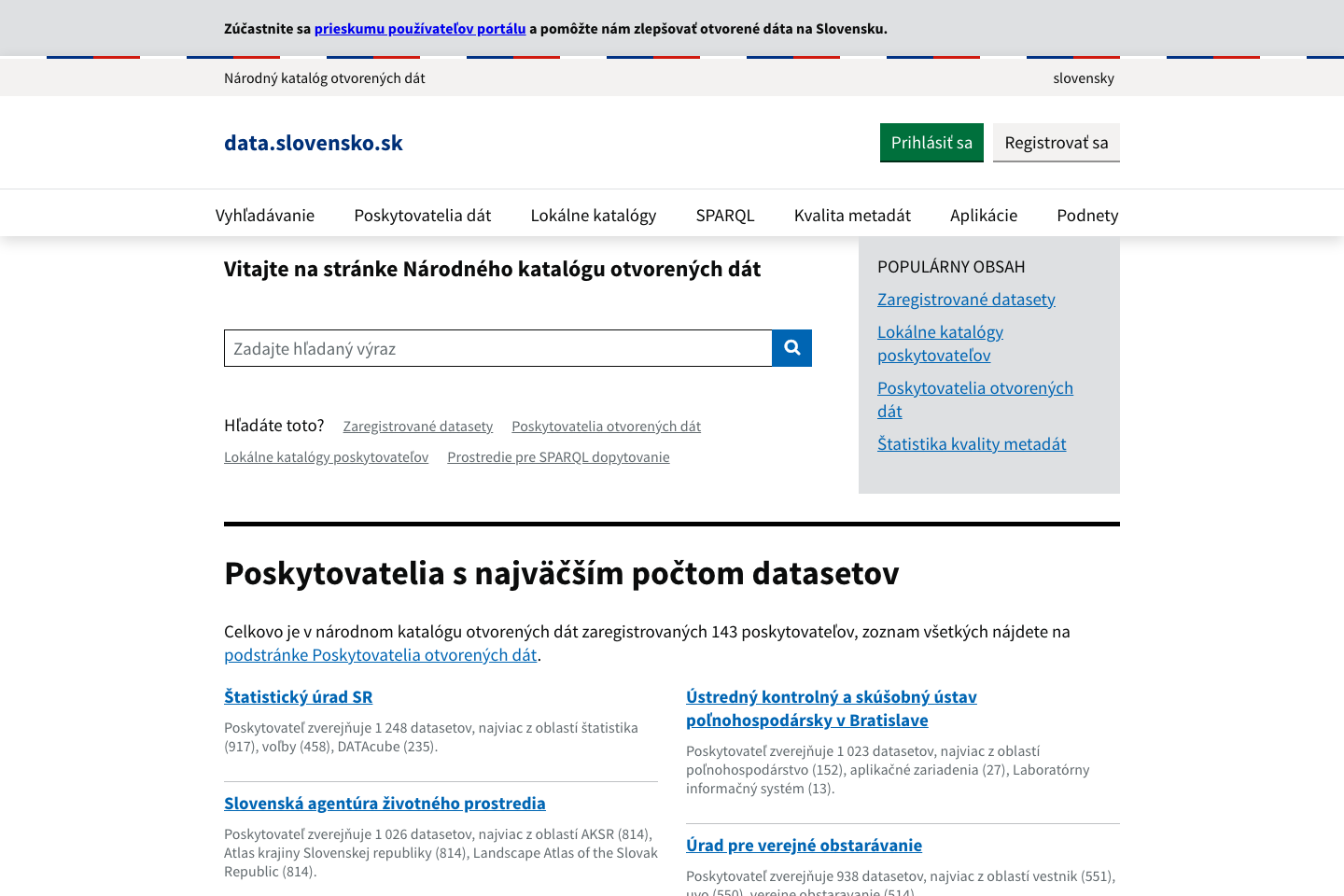Open the Štatistický úrad SR provider page
This screenshot has width=1344, height=896.
click(298, 696)
